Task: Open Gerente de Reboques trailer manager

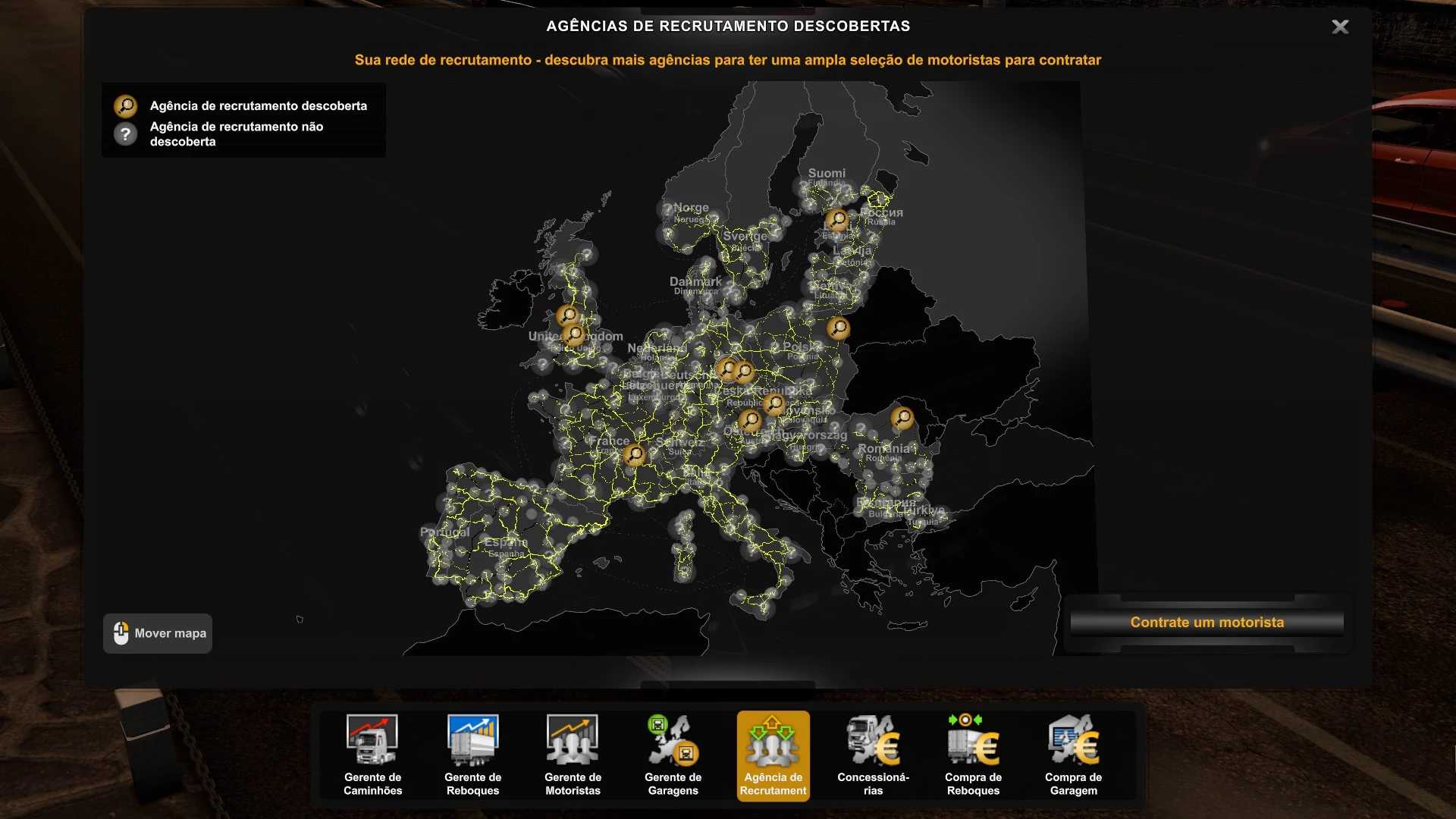Action: point(472,755)
